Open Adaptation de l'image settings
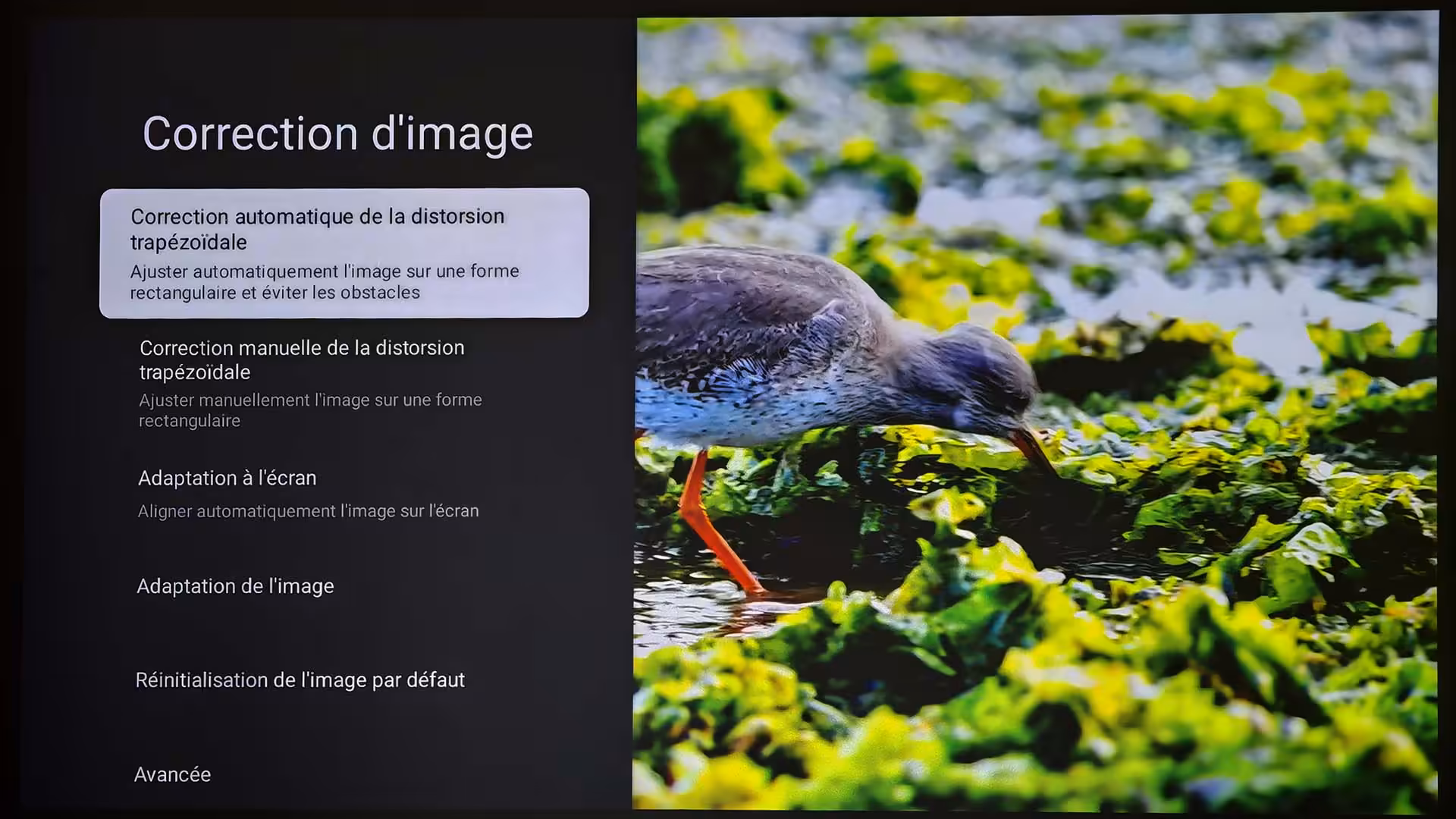 point(235,586)
